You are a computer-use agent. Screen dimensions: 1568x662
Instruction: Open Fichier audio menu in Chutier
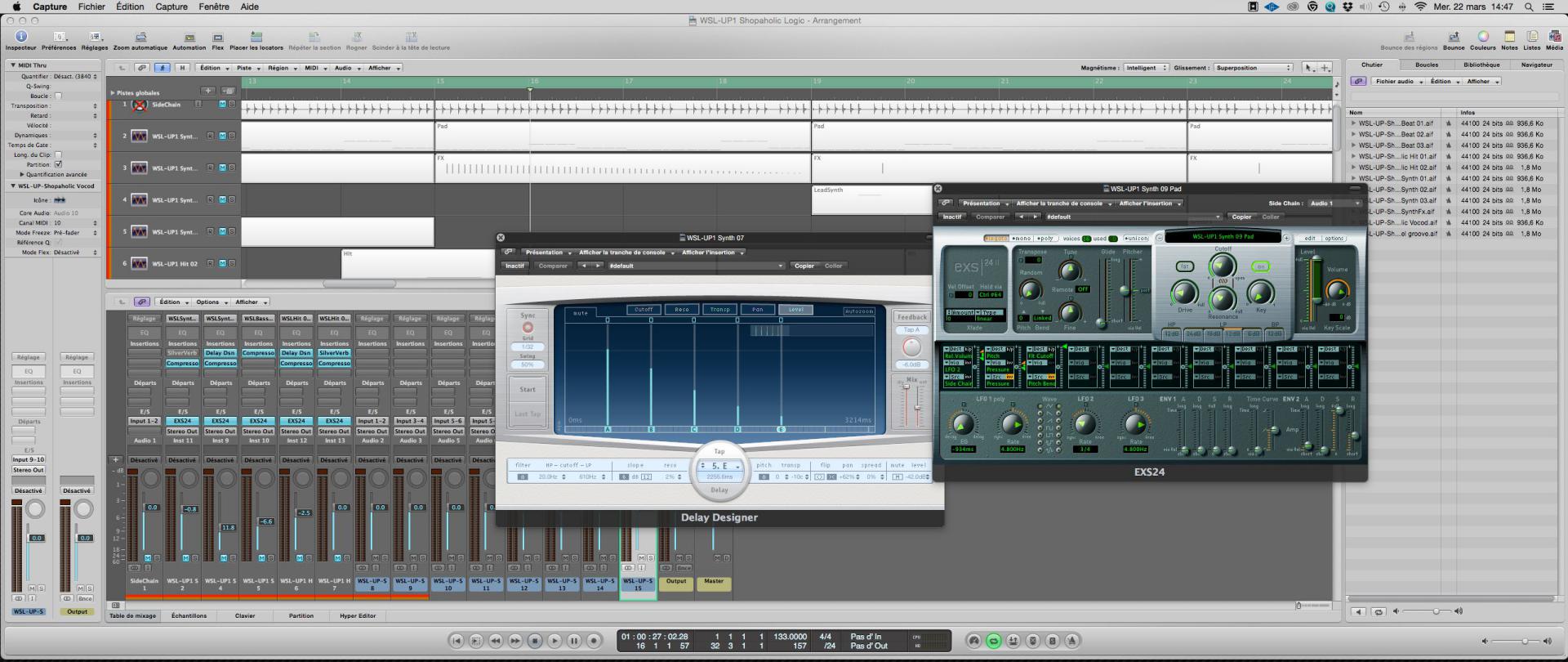(1397, 81)
